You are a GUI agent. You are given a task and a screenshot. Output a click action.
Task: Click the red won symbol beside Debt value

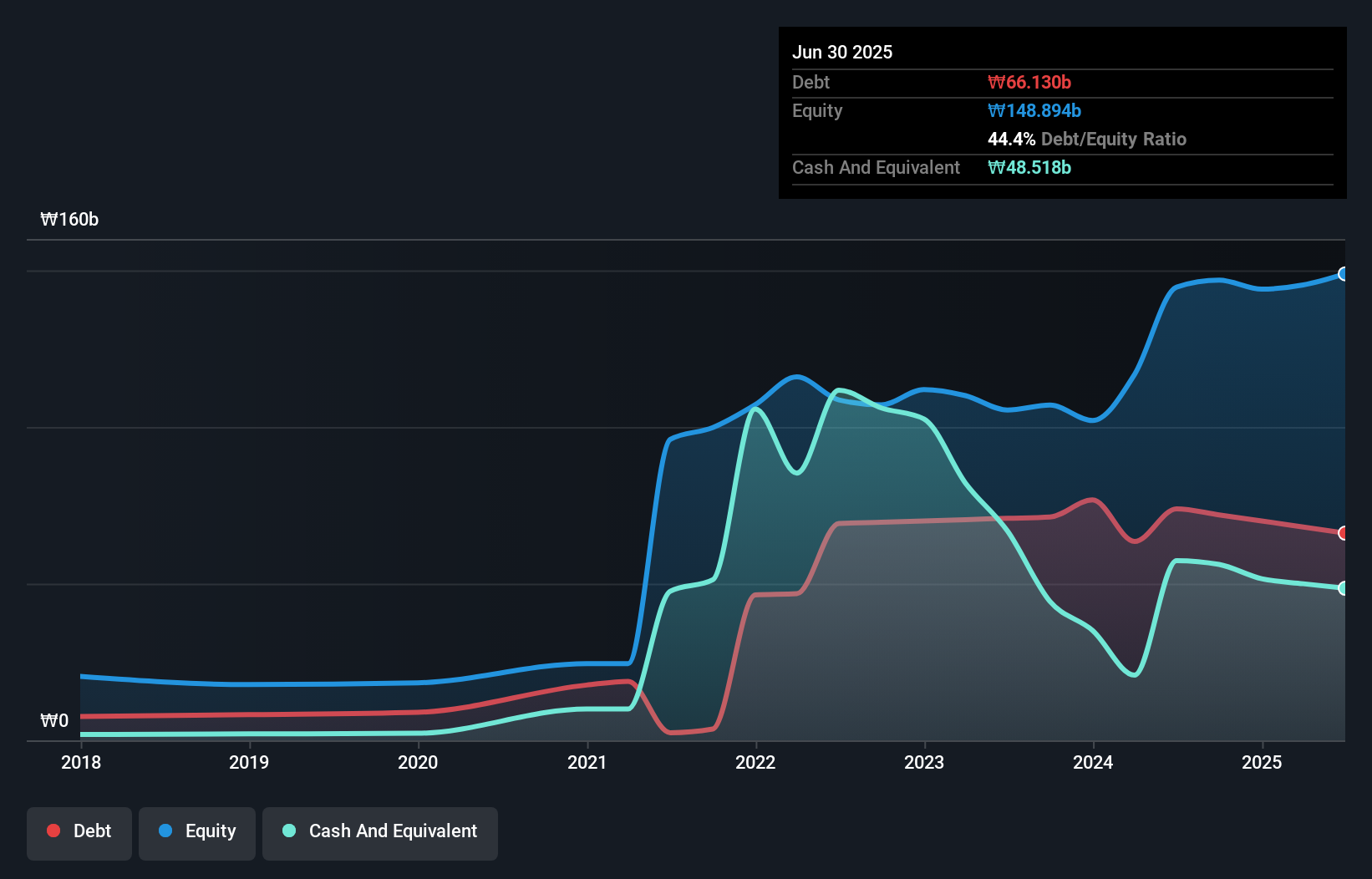(994, 82)
